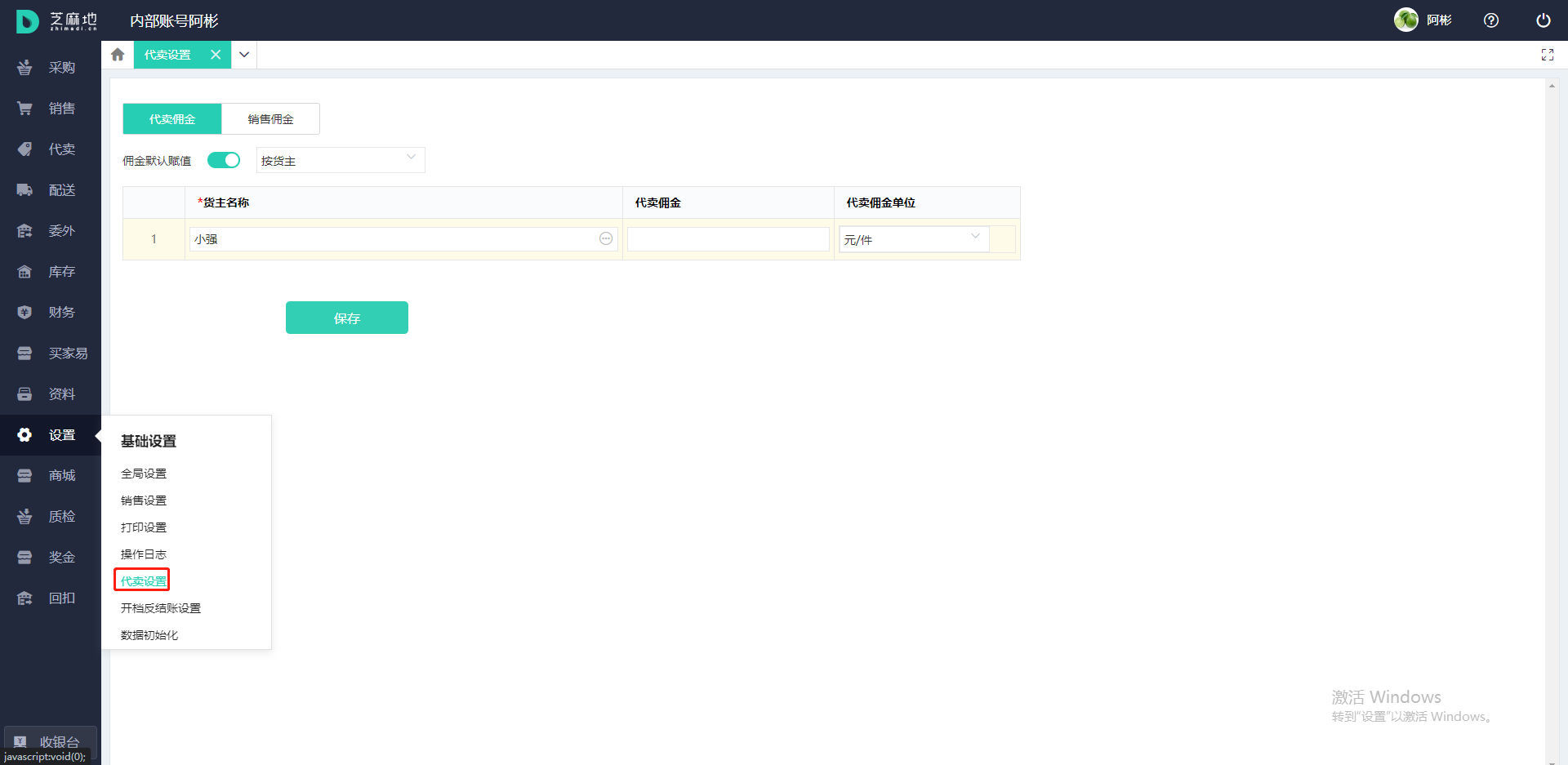The height and width of the screenshot is (765, 1568).
Task: Open 代卖设置 in settings menu
Action: point(144,581)
